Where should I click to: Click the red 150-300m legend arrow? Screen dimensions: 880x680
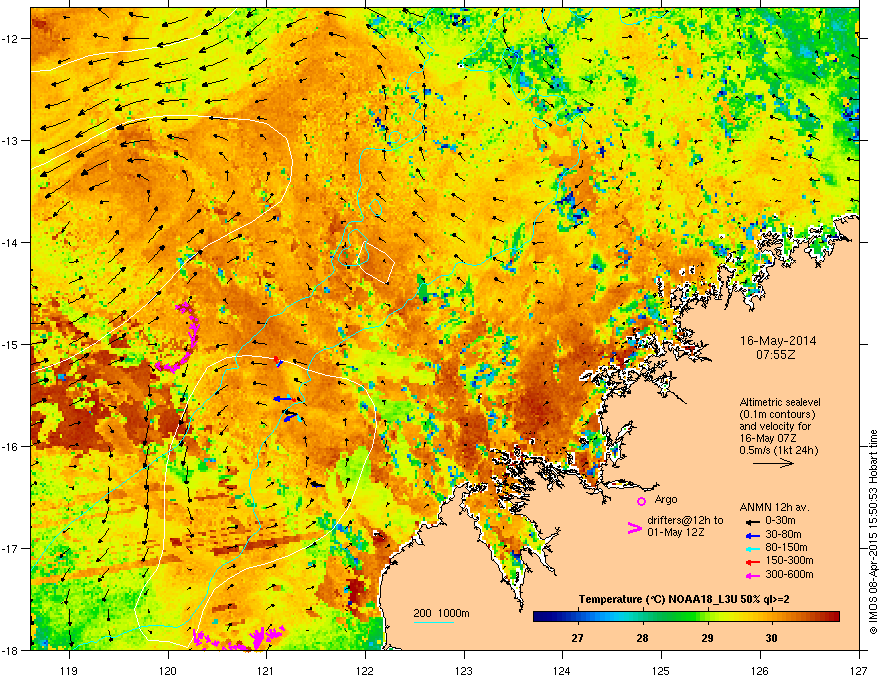click(751, 561)
